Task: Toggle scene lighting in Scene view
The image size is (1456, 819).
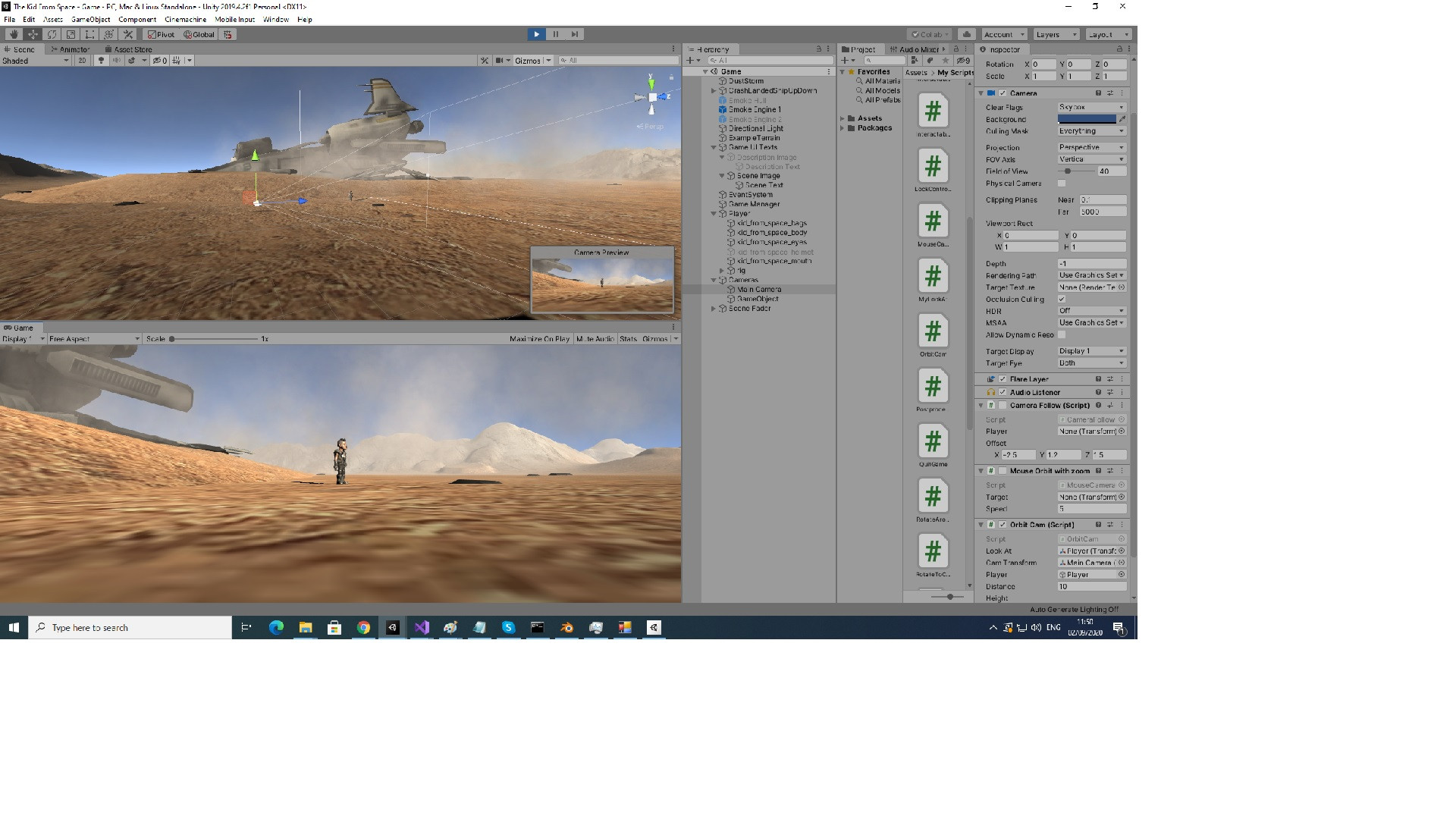Action: tap(101, 61)
